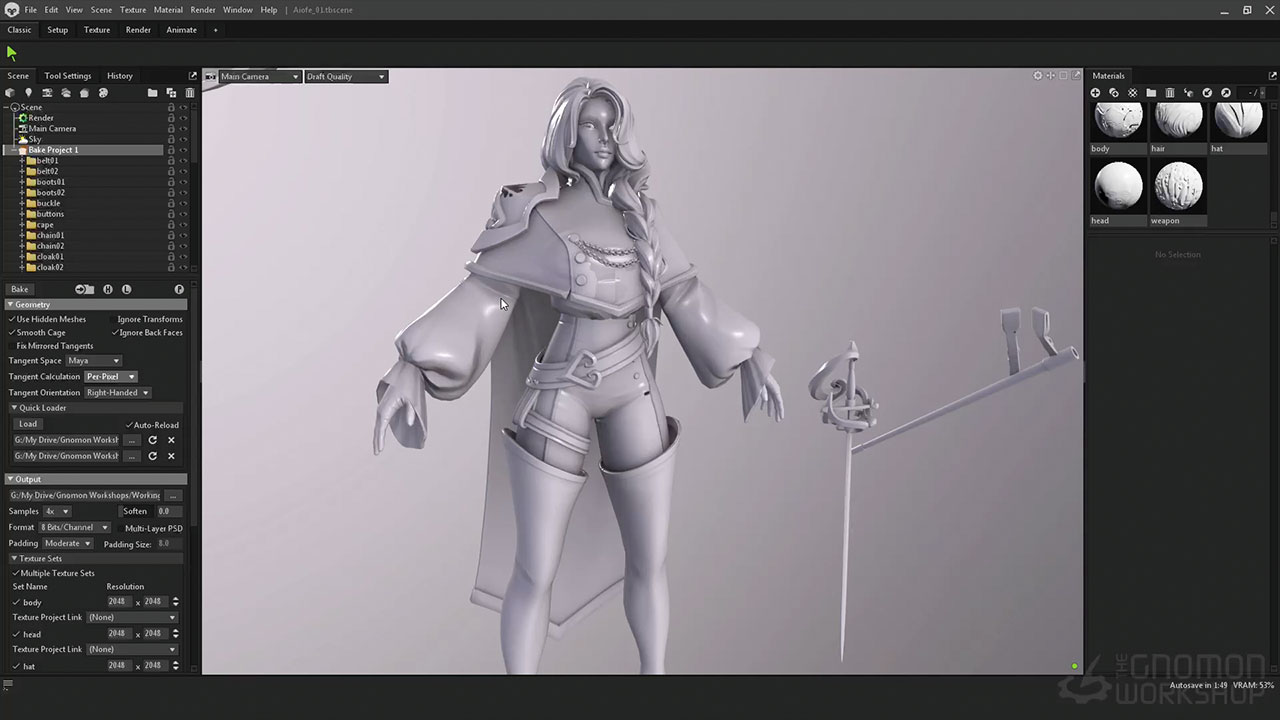Enable the Fix Mirrored Tangents checkbox
The height and width of the screenshot is (720, 1280).
pyautogui.click(x=12, y=346)
